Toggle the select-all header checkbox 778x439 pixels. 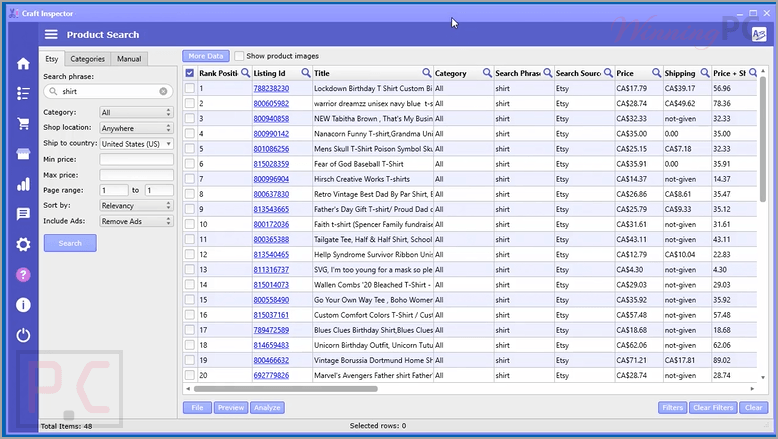point(190,73)
